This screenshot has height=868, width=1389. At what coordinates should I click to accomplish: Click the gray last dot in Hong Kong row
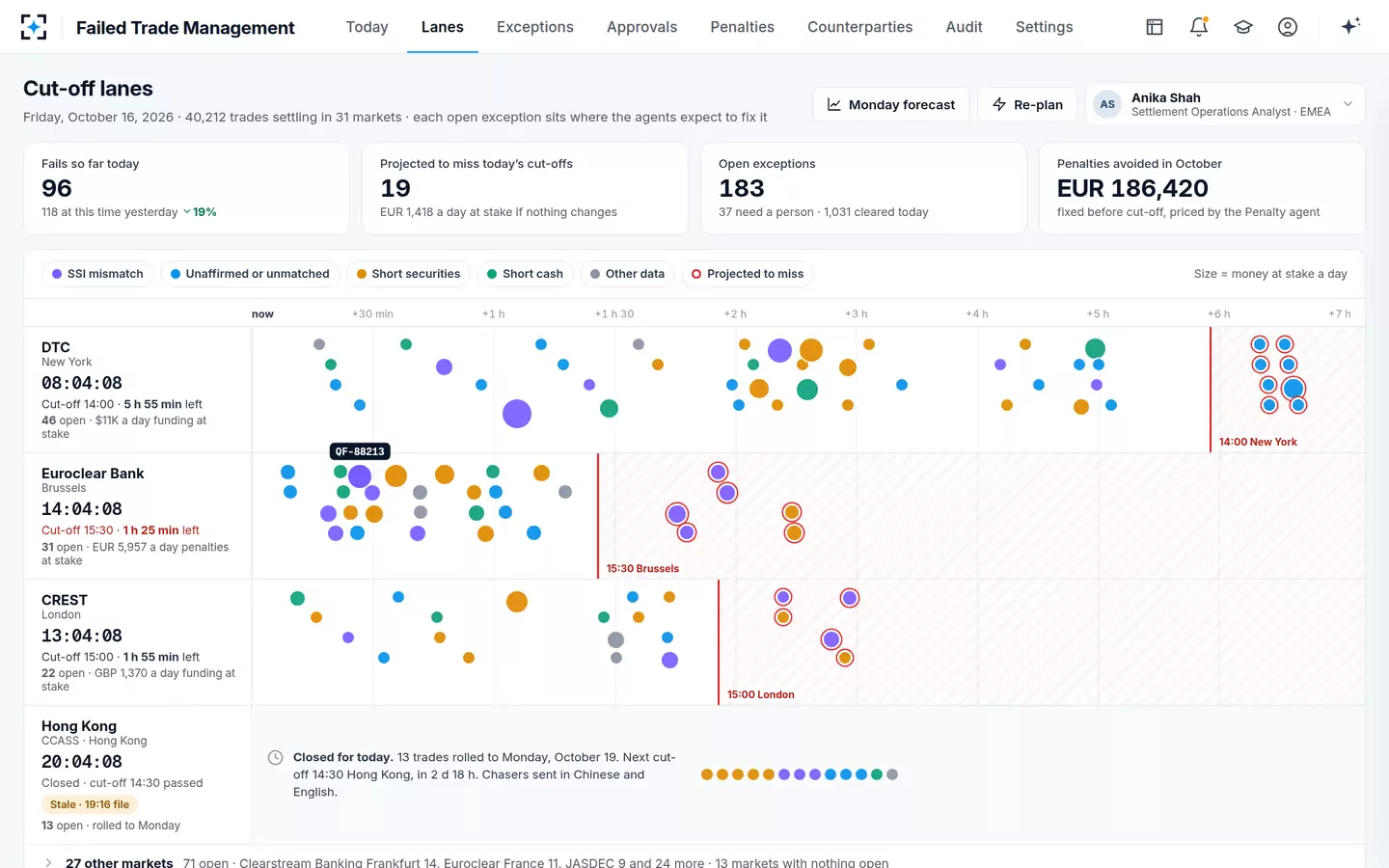tap(892, 774)
